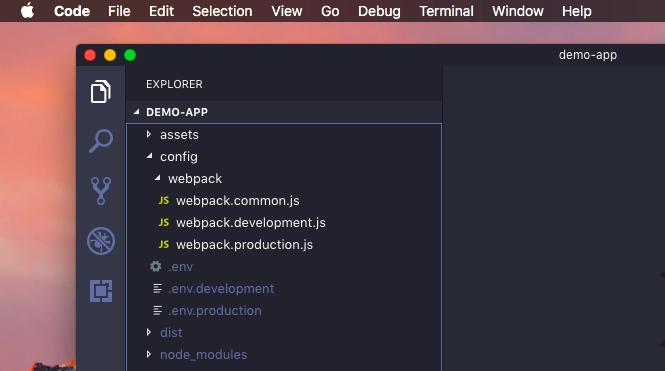Click the JS icon beside webpack.development.js

164,223
